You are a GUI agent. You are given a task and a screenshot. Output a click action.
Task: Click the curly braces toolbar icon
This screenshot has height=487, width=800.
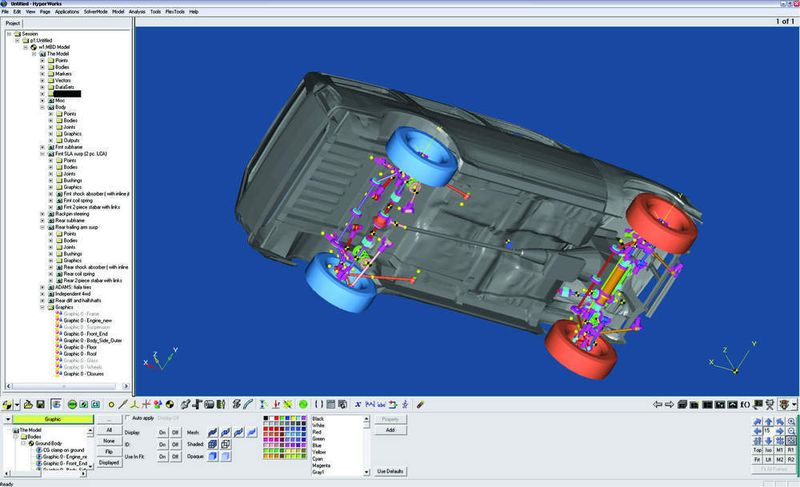click(x=319, y=404)
